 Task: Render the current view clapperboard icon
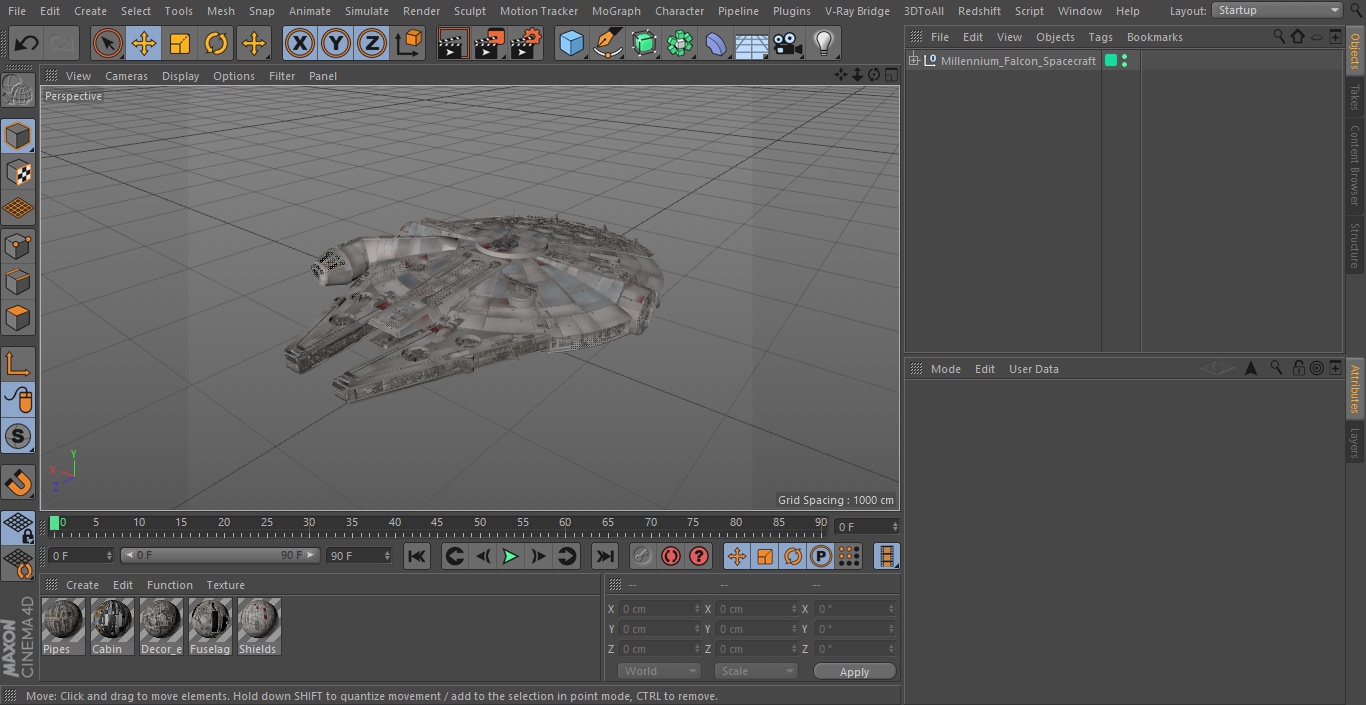click(x=453, y=43)
